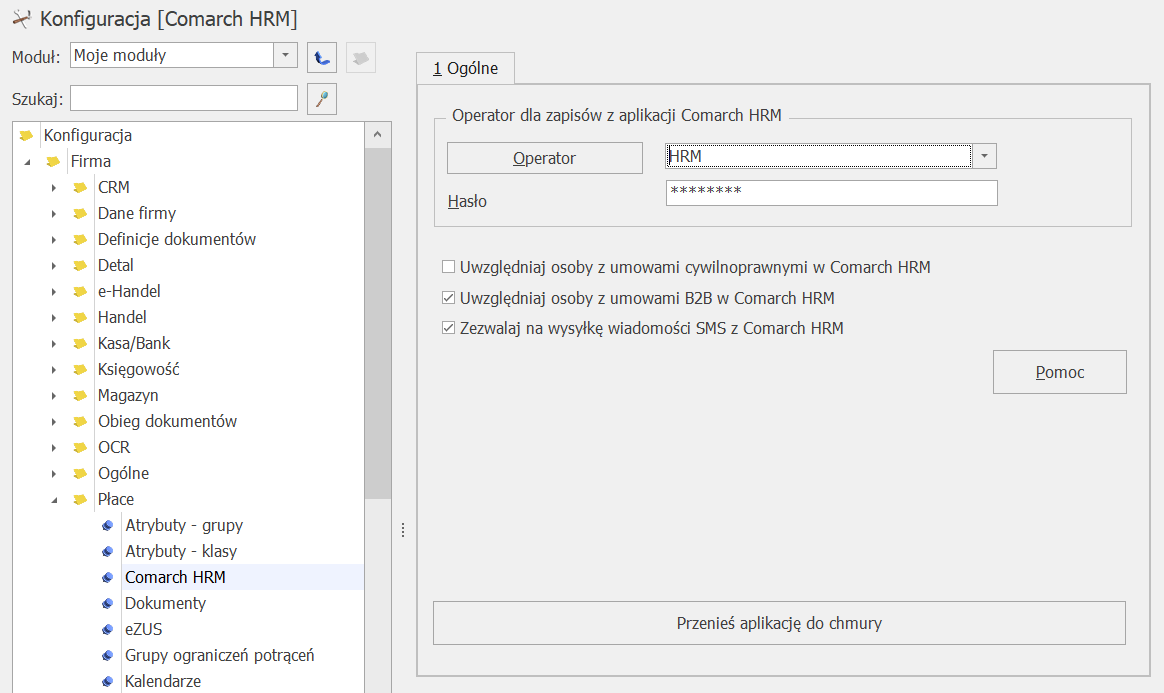Click the Detal folder icon
The width and height of the screenshot is (1164, 693).
pos(80,266)
